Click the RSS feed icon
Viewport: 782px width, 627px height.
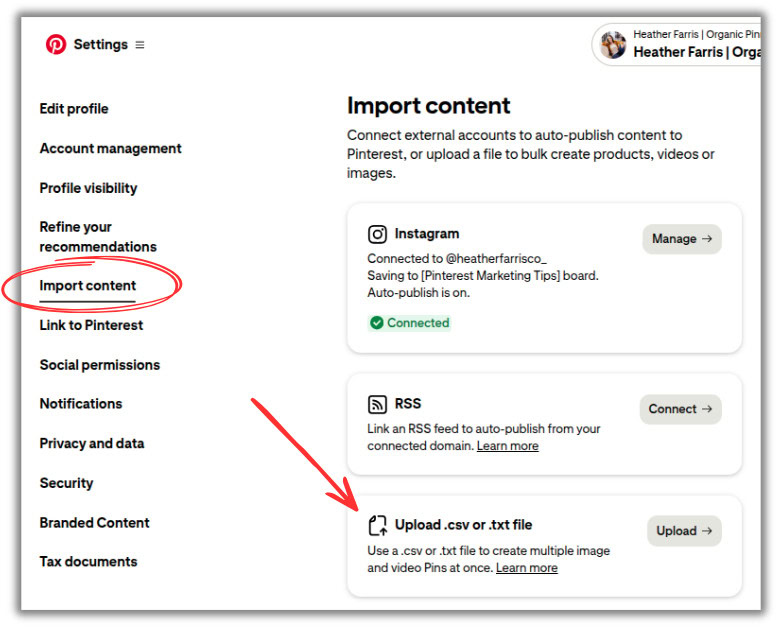[378, 404]
